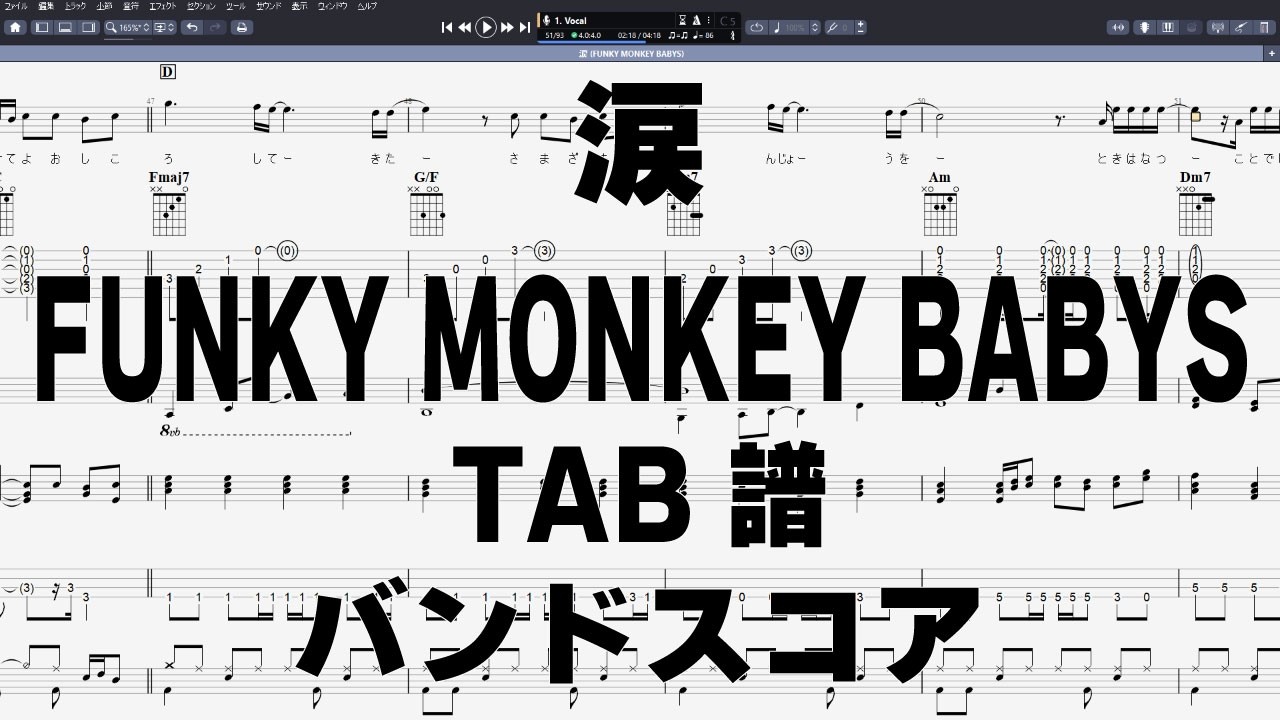
Task: Open the セクション (Section) menu
Action: (x=202, y=6)
